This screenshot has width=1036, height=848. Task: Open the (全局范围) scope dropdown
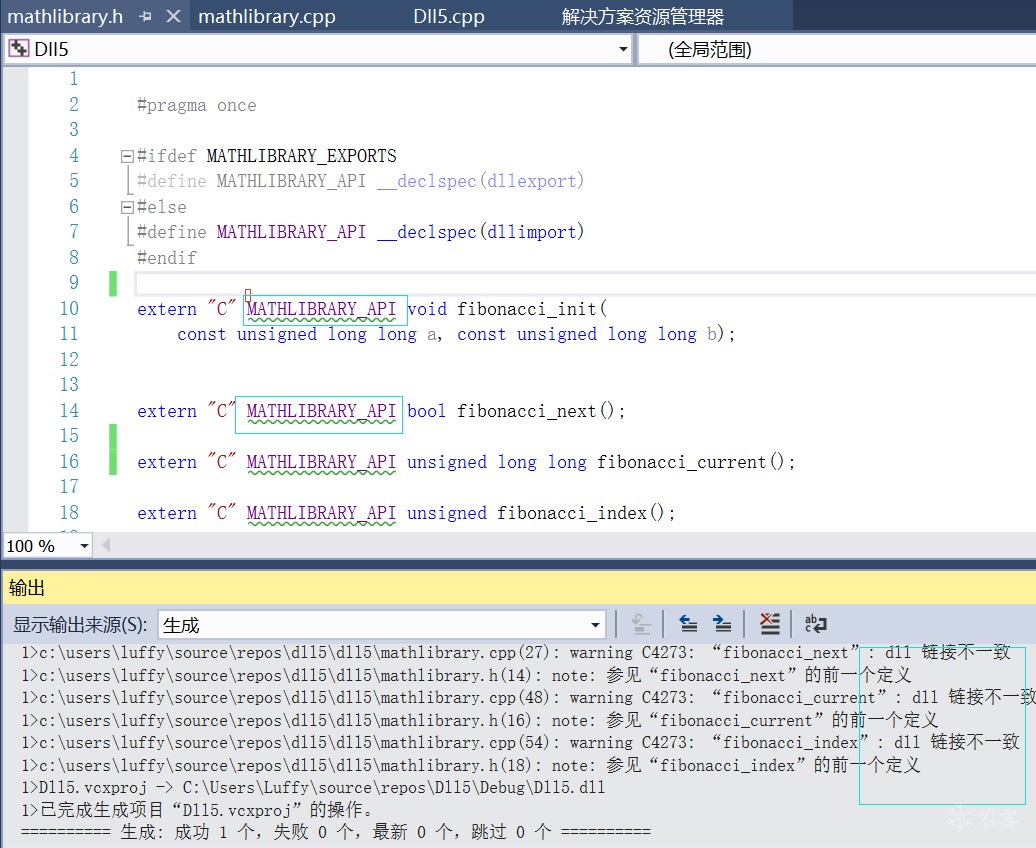(837, 50)
